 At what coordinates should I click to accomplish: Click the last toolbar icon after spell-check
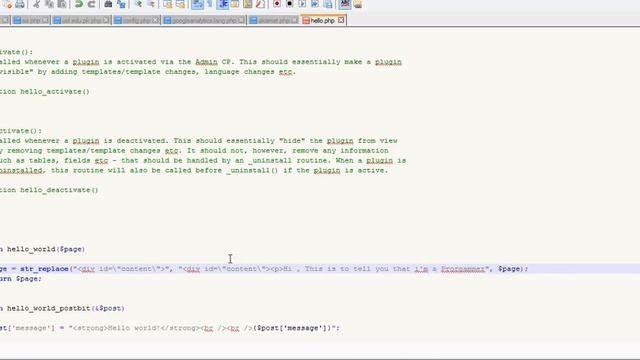point(358,4)
